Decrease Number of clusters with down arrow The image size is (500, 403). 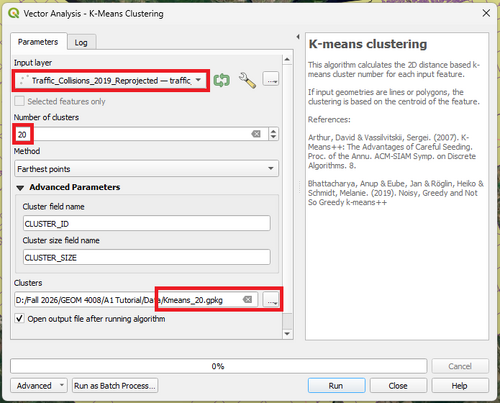click(273, 137)
